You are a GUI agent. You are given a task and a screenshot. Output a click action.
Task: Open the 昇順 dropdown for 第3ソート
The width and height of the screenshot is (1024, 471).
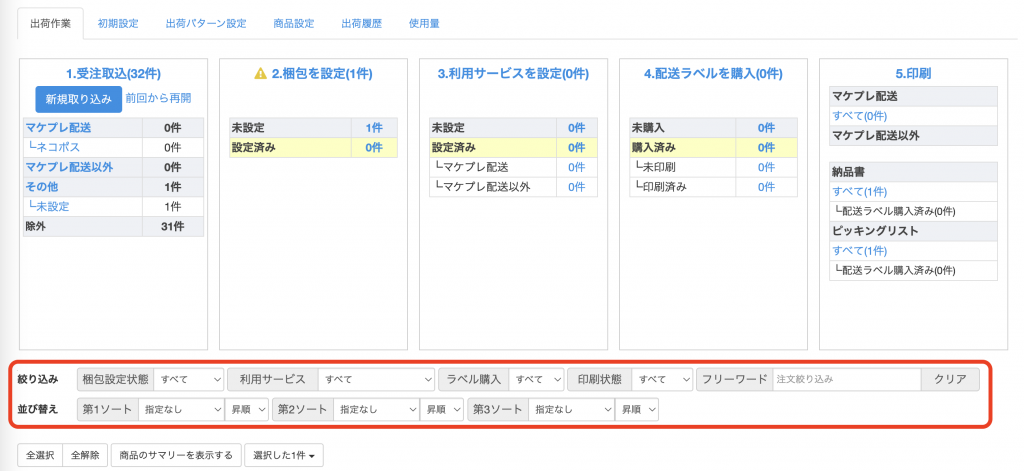pos(637,410)
